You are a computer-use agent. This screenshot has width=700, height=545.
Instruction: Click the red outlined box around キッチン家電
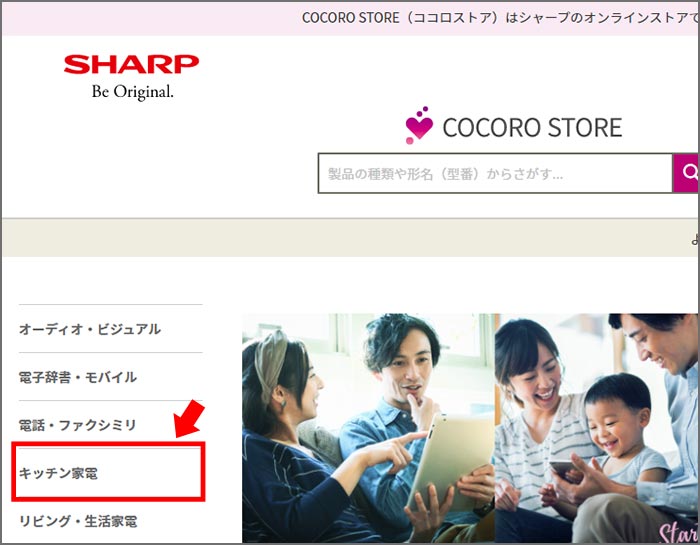pos(108,470)
